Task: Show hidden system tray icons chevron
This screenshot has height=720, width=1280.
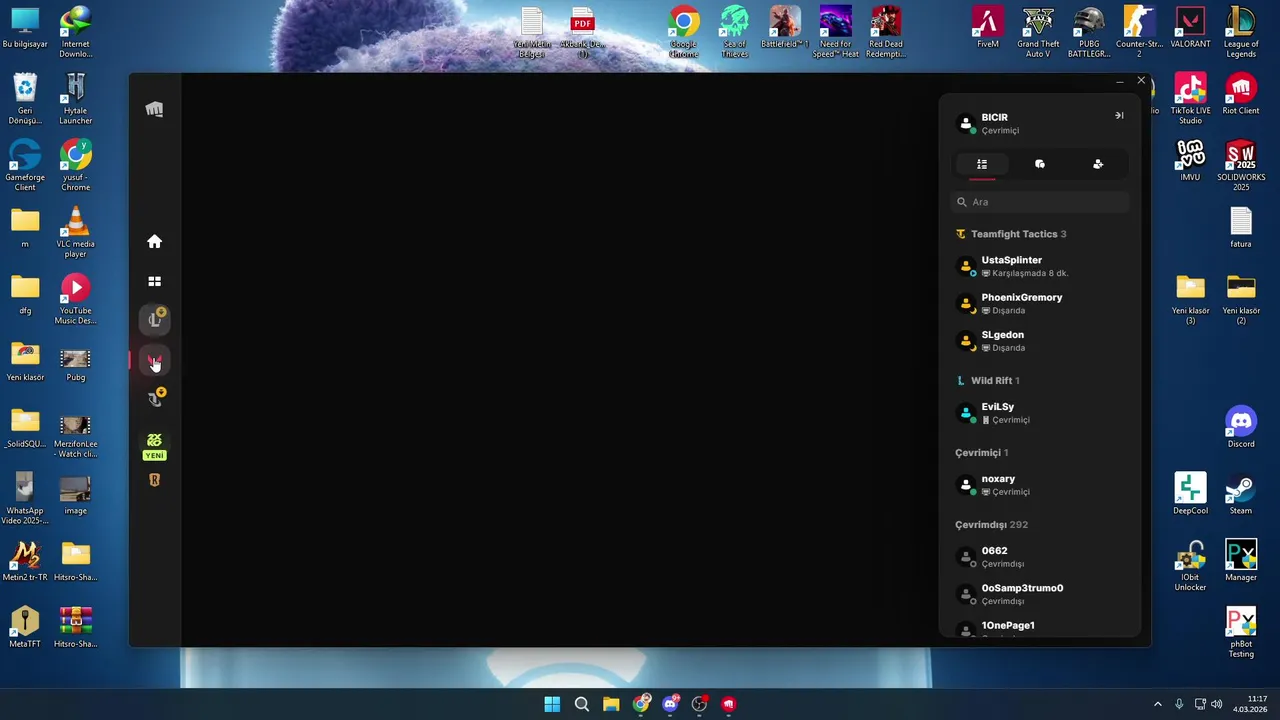Action: tap(1158, 704)
